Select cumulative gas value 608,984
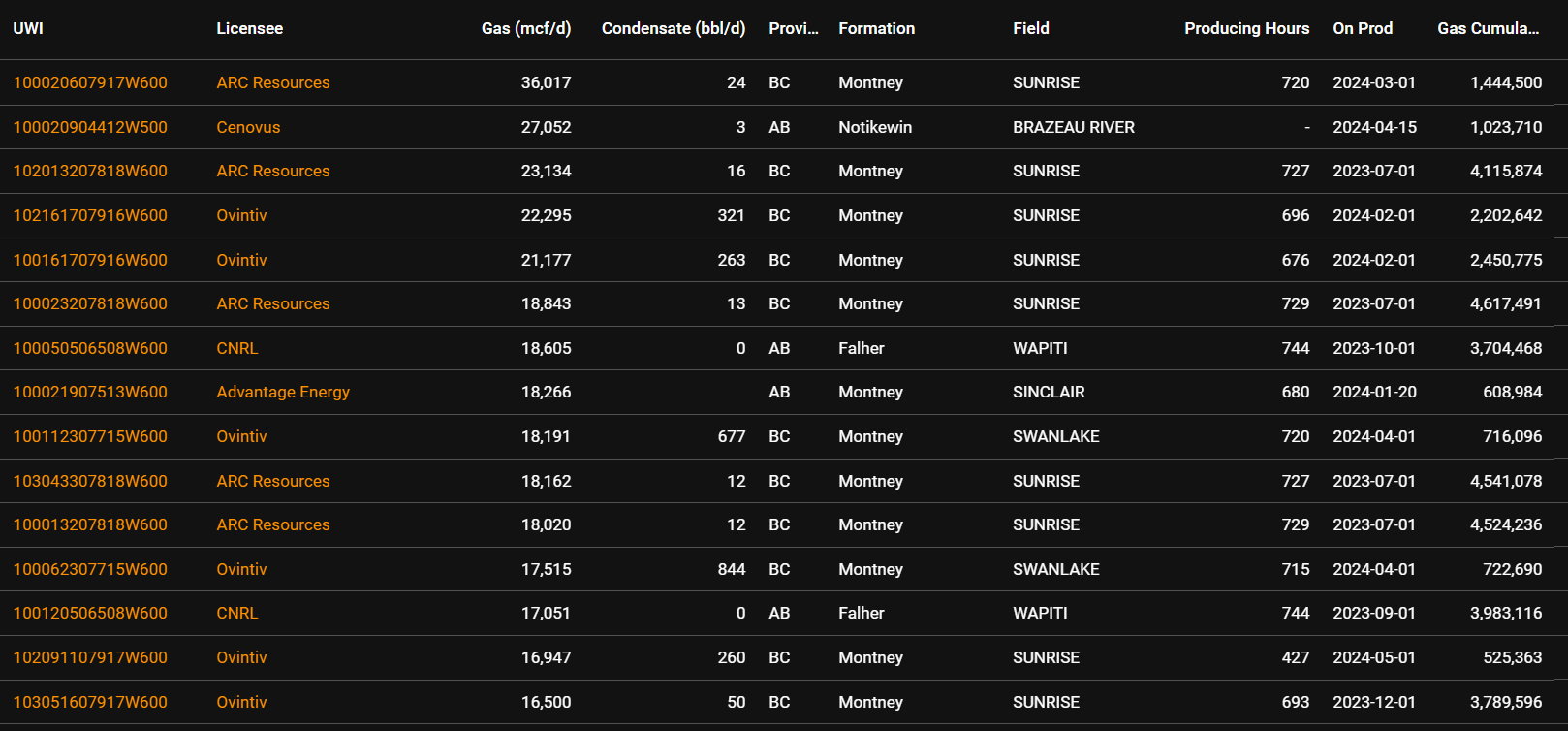The width and height of the screenshot is (1568, 731). point(1513,392)
